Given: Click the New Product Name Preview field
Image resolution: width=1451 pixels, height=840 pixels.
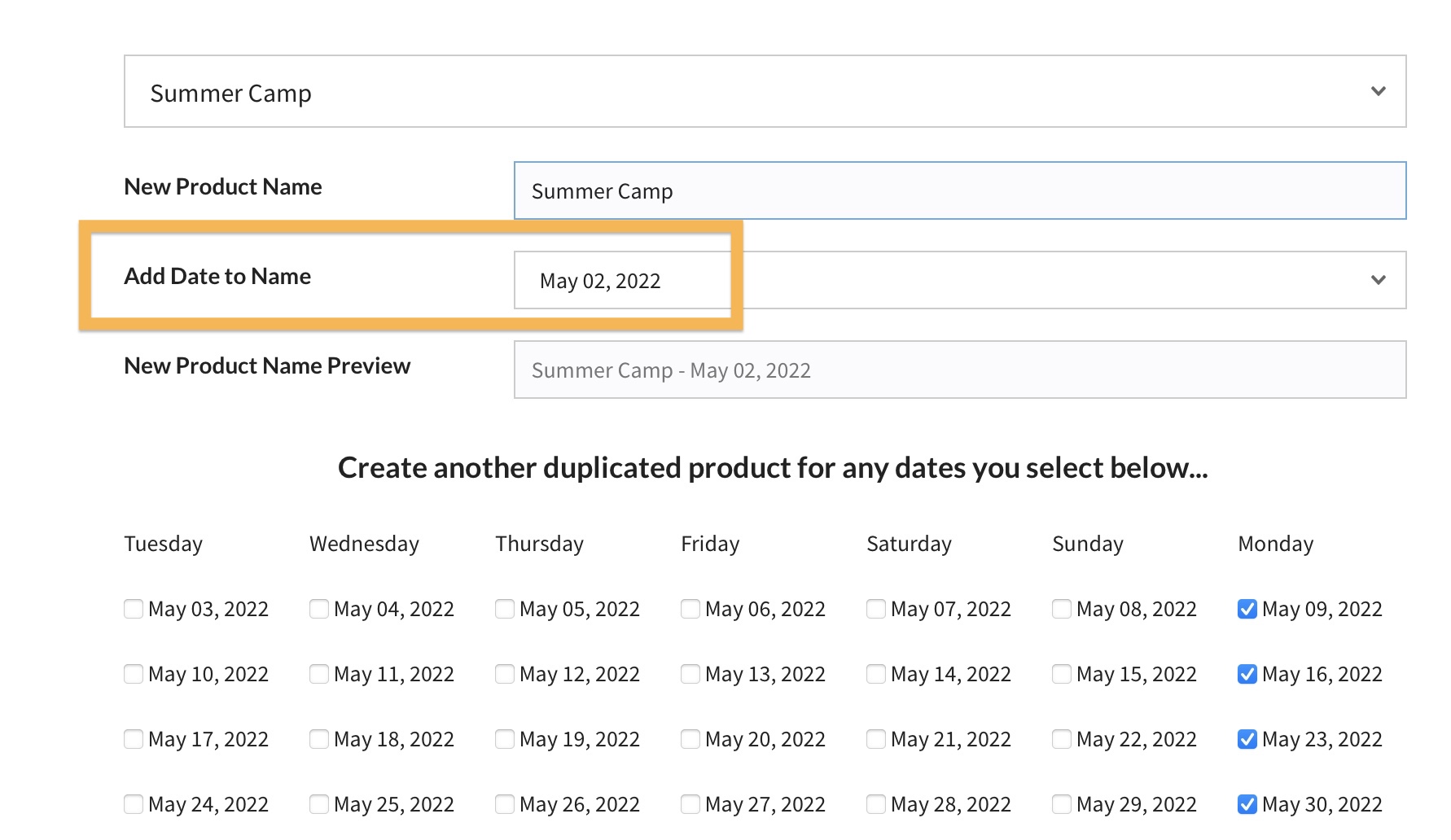Looking at the screenshot, I should 959,370.
